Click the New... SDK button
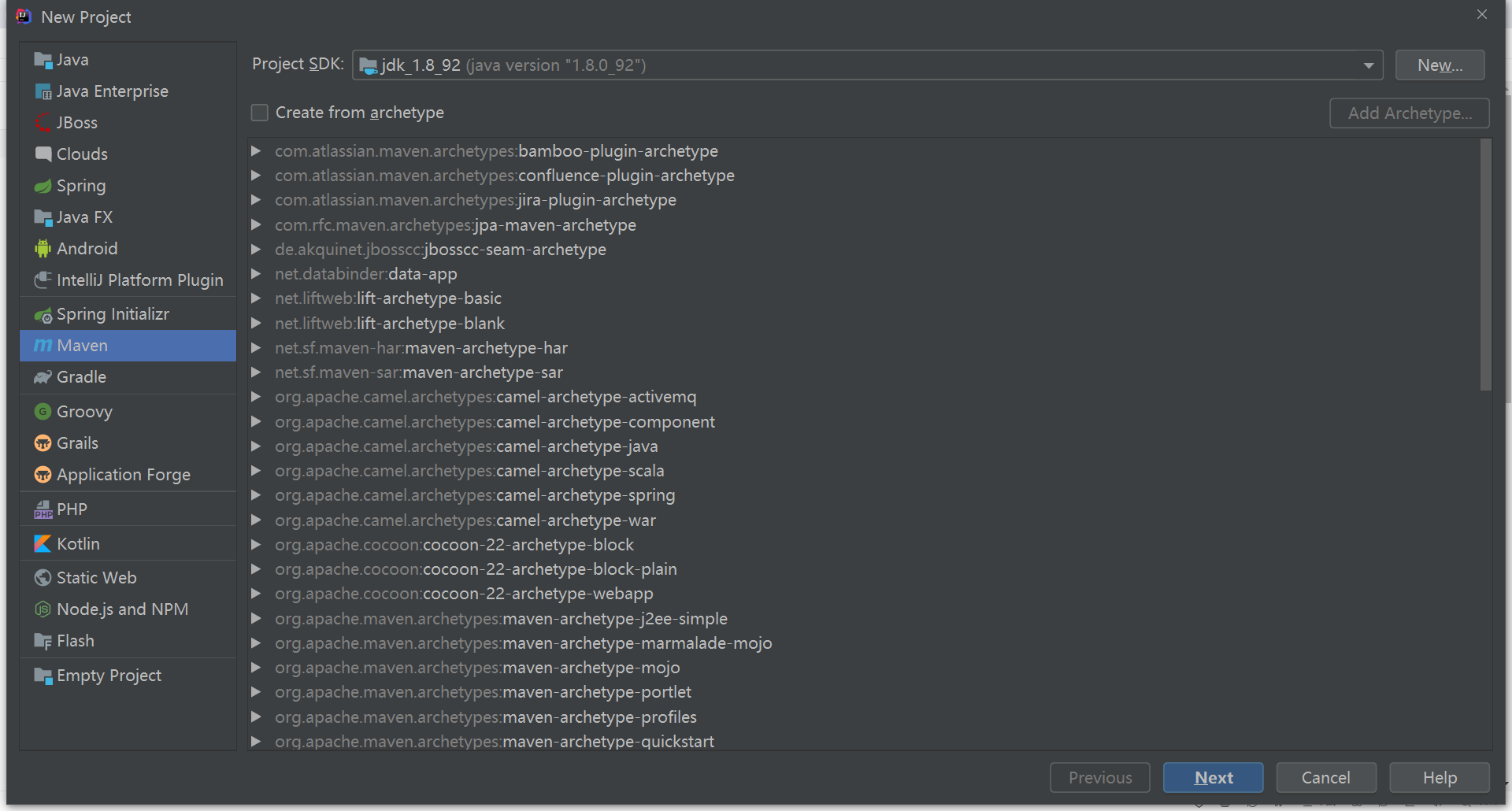The image size is (1512, 811). [x=1440, y=65]
